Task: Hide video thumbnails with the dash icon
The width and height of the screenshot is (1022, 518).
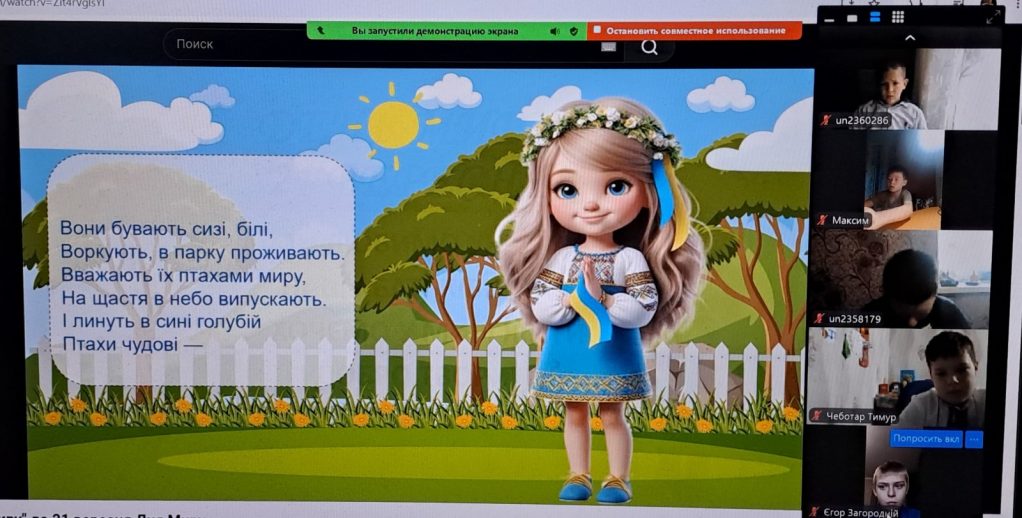Action: click(829, 20)
